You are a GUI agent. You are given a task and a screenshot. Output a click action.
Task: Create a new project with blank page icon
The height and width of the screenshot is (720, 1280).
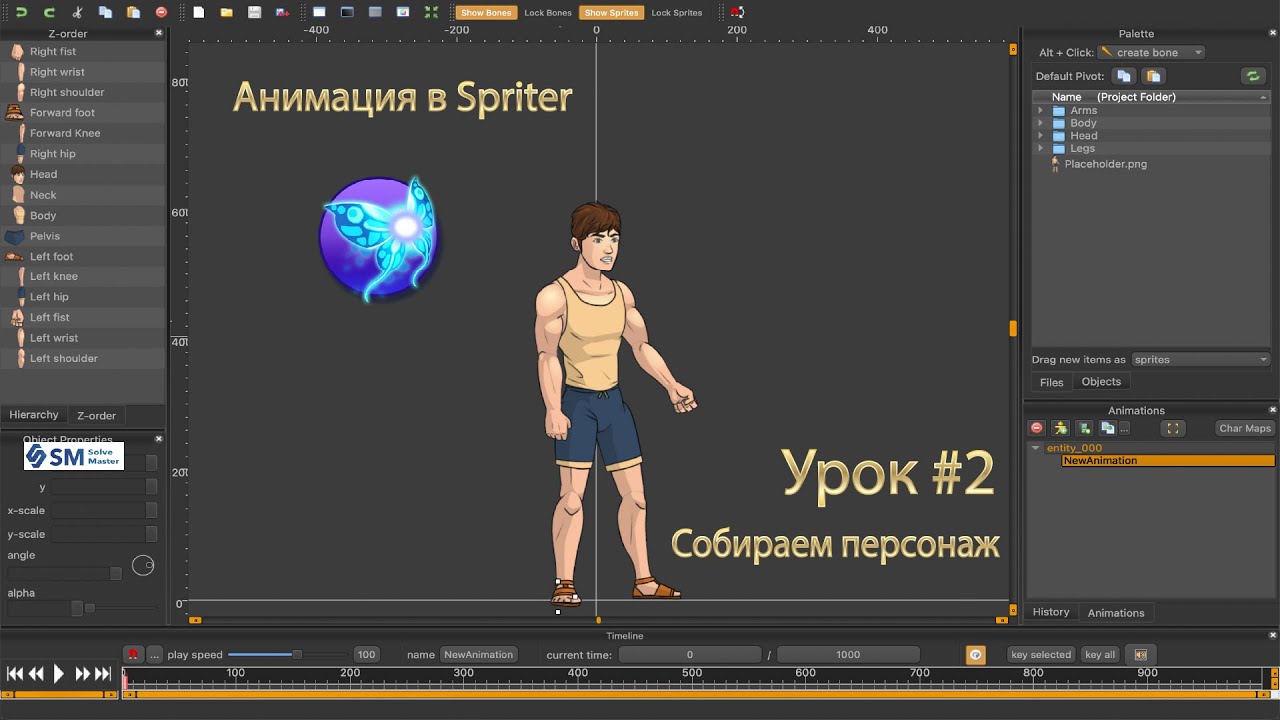coord(198,12)
